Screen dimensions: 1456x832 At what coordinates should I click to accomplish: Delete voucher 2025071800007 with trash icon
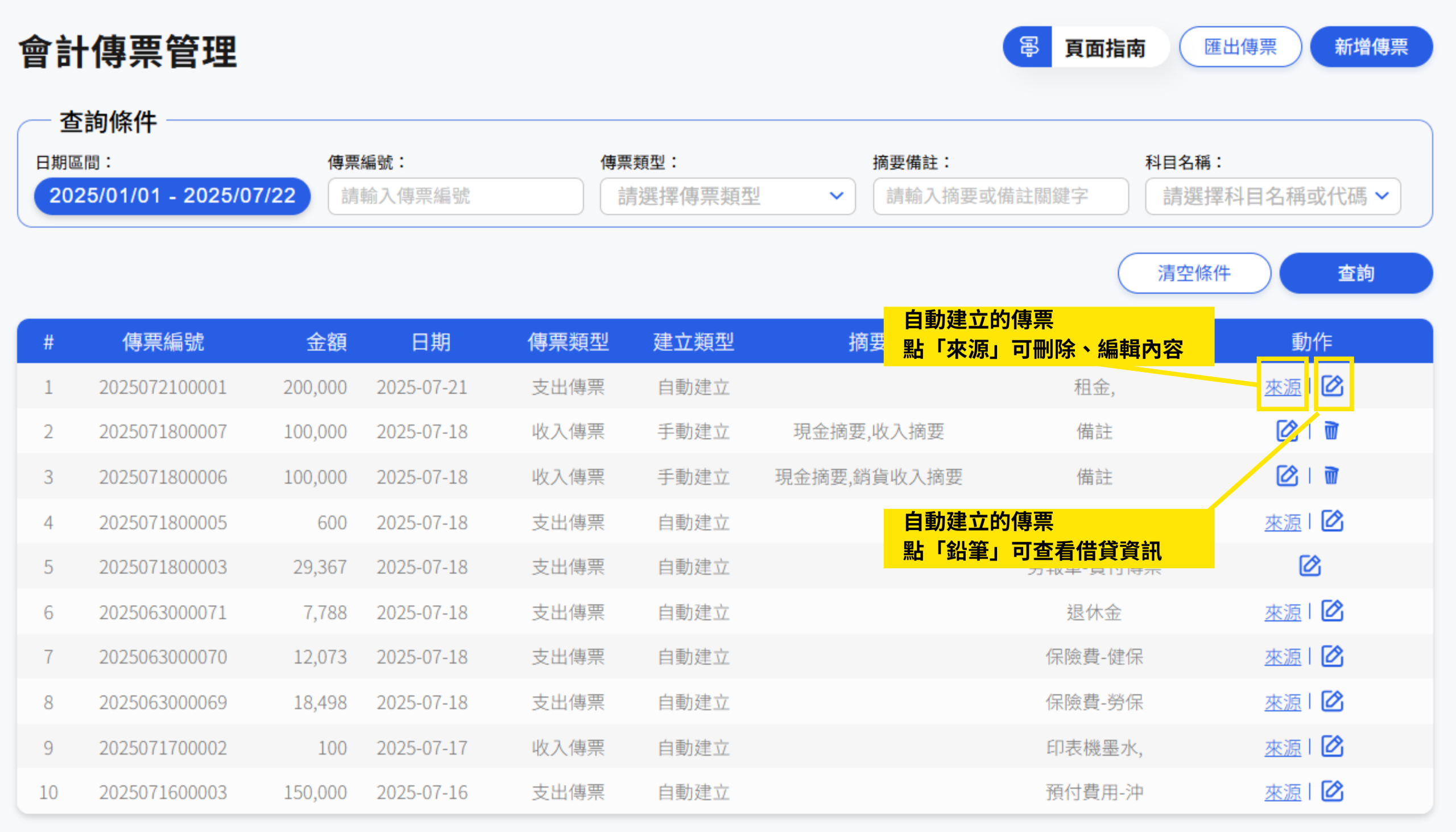1331,431
